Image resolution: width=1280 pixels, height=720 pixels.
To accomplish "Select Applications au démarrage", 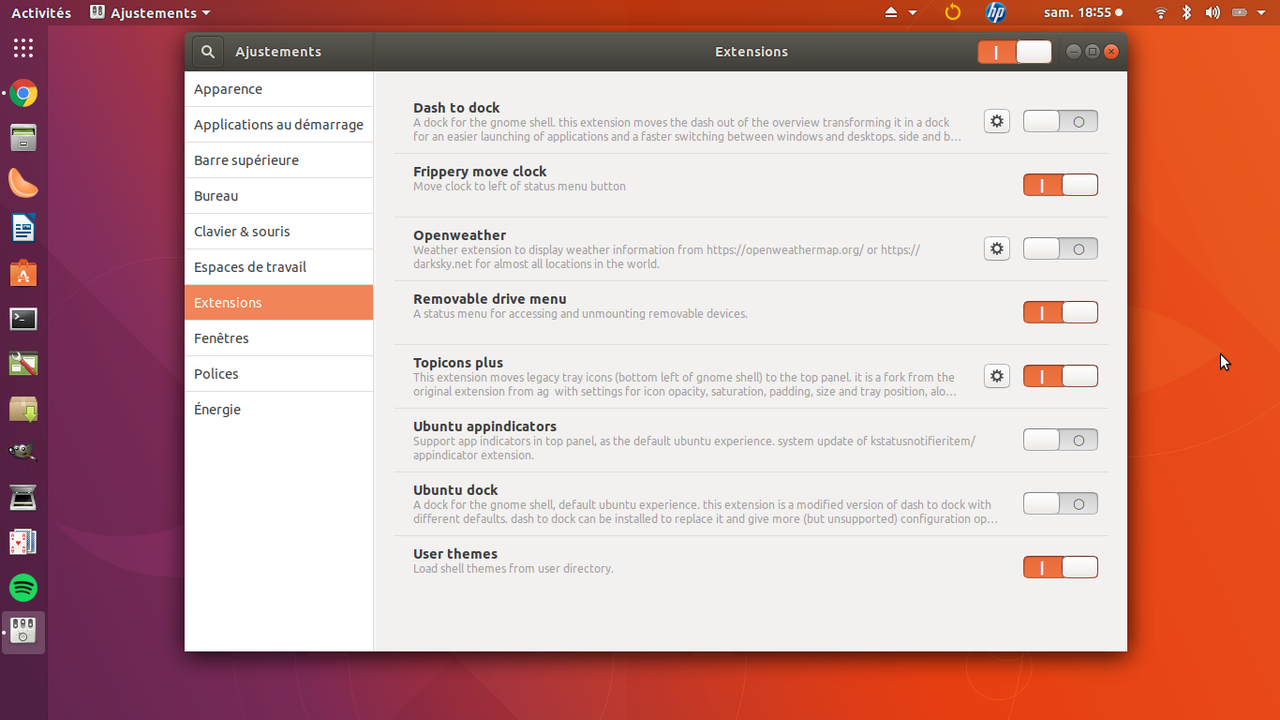I will (x=279, y=125).
